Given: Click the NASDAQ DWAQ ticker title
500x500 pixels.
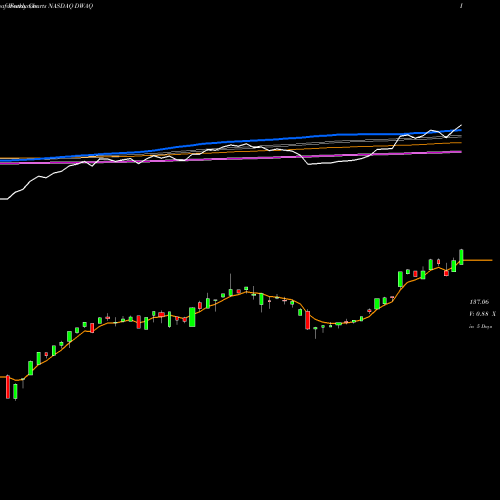Looking at the screenshot, I should click(71, 6).
